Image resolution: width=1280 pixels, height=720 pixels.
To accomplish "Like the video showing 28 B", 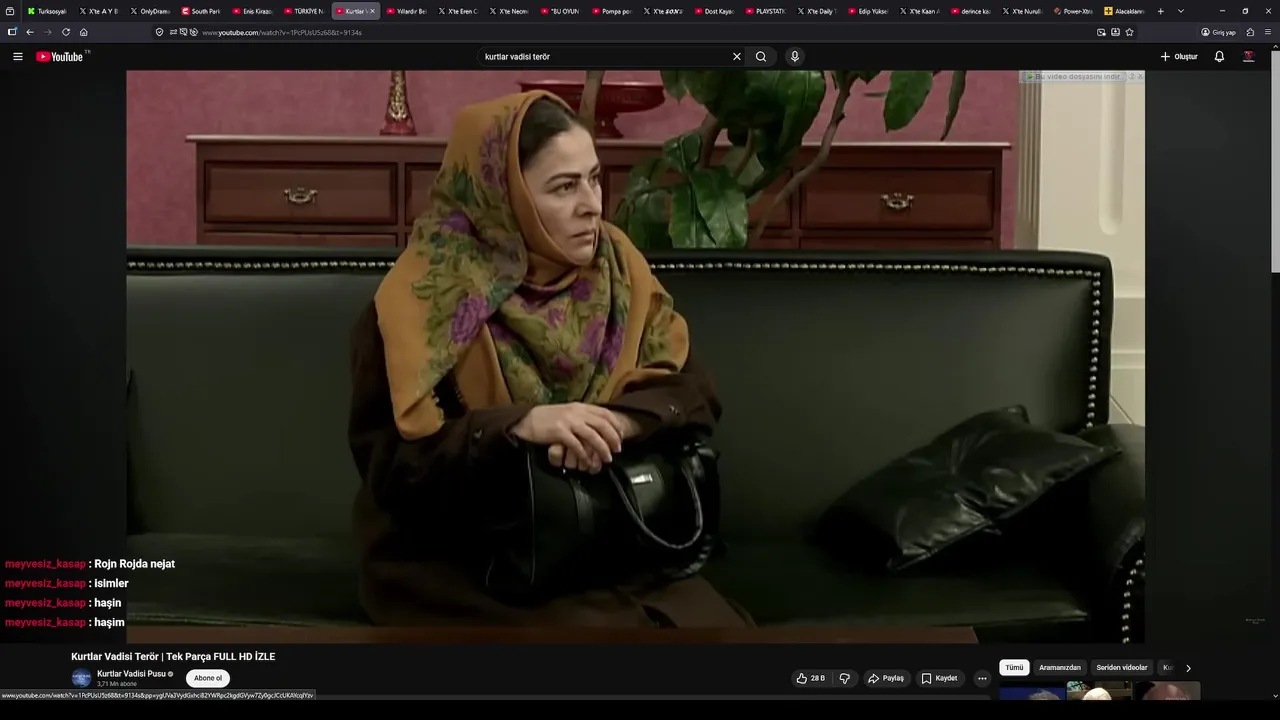I will [811, 678].
